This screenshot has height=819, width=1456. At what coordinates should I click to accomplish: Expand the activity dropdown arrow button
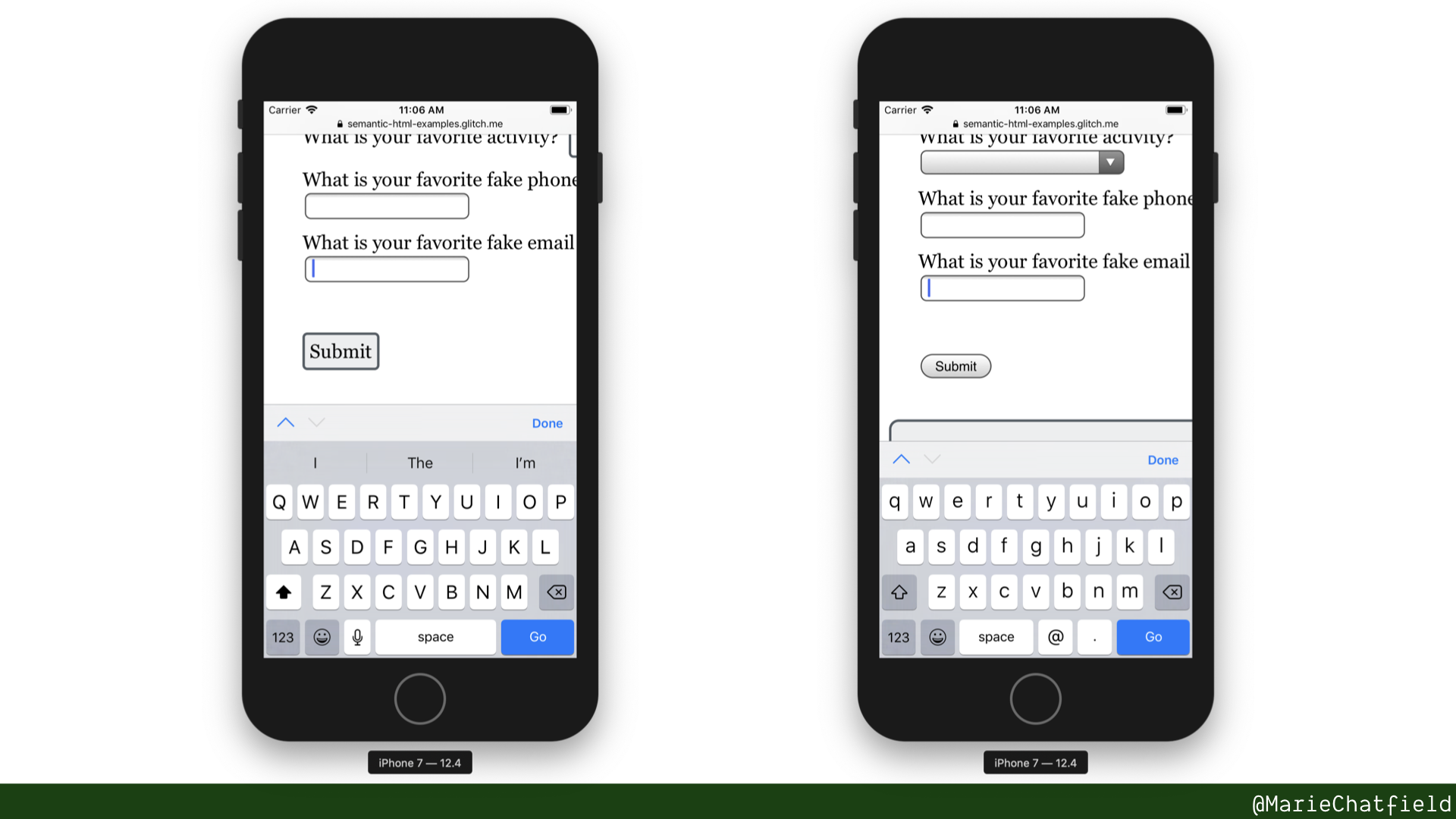click(1110, 162)
